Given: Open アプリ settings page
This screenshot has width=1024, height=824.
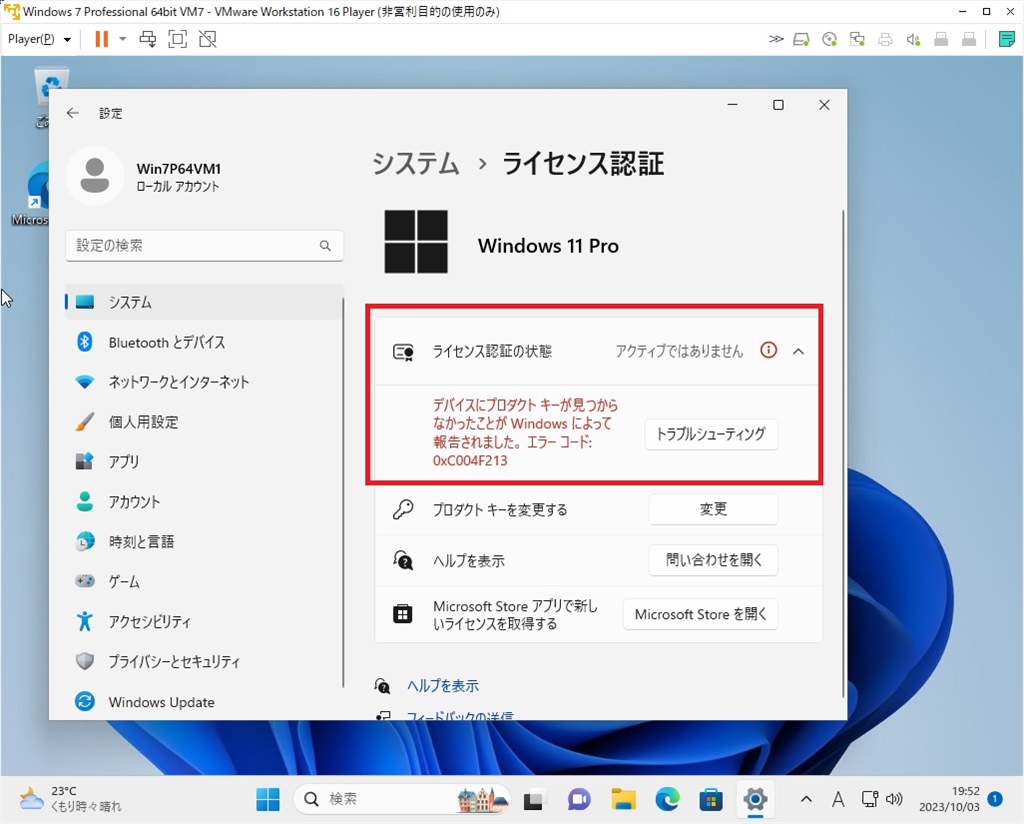Looking at the screenshot, I should point(204,462).
